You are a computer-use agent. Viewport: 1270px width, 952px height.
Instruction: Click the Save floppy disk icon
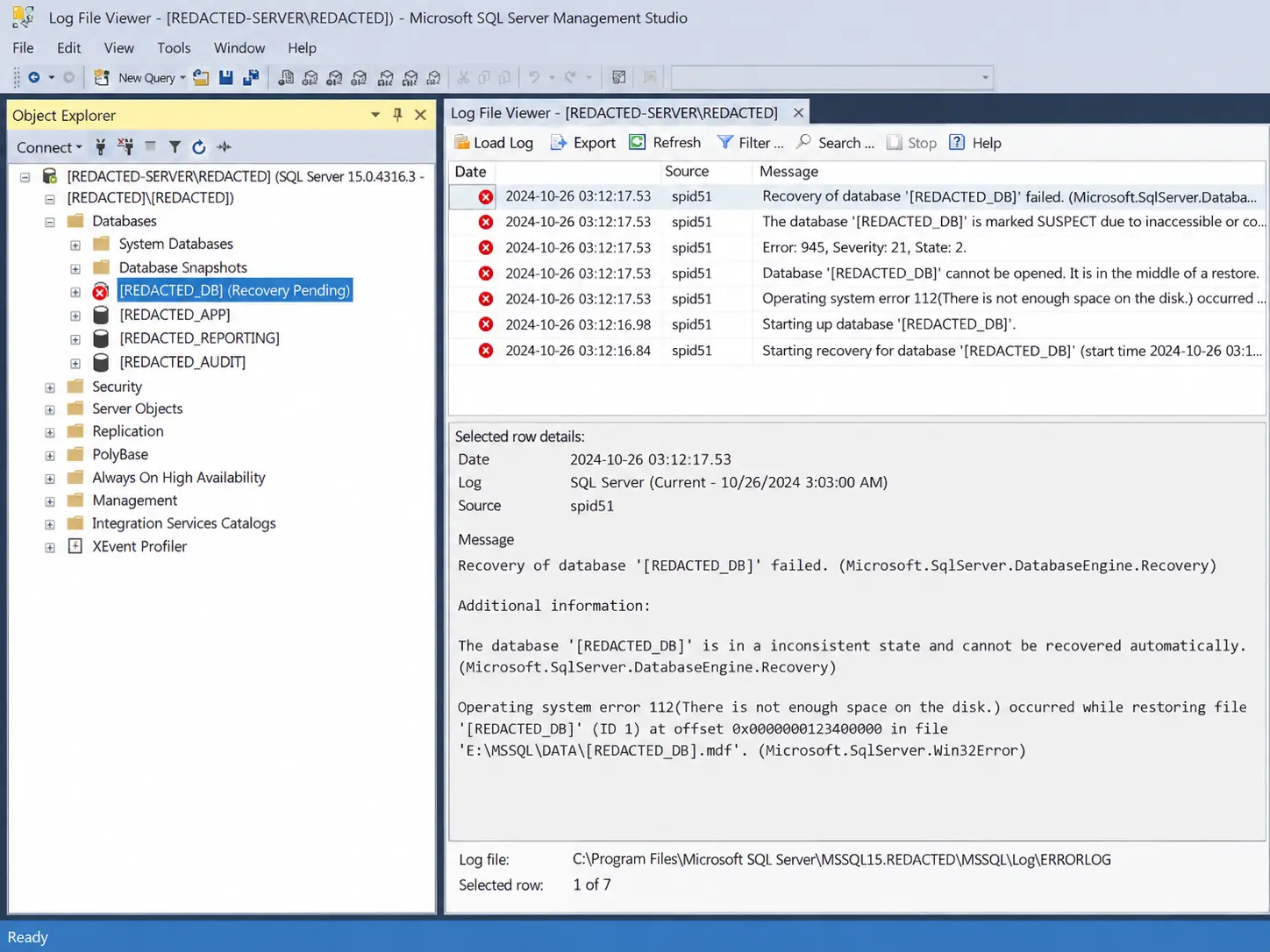click(226, 77)
